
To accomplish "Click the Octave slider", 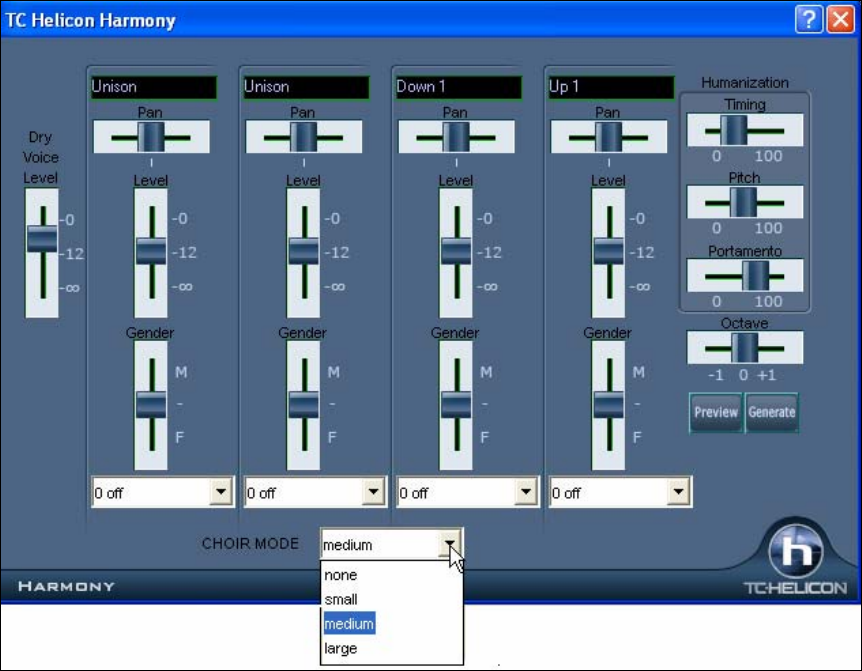I will click(745, 348).
